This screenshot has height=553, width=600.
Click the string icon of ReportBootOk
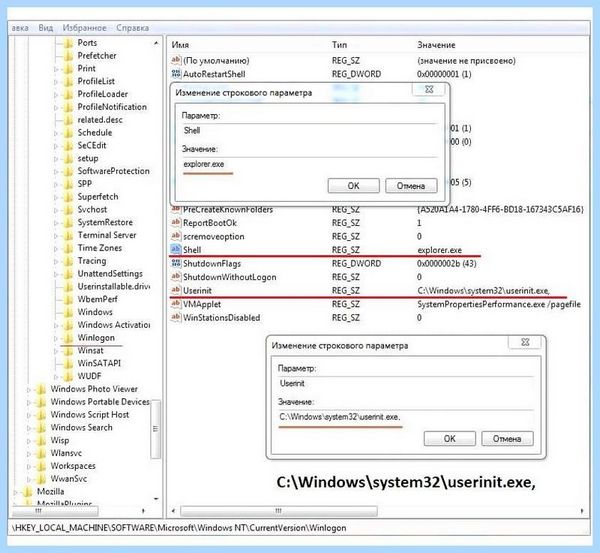click(176, 223)
